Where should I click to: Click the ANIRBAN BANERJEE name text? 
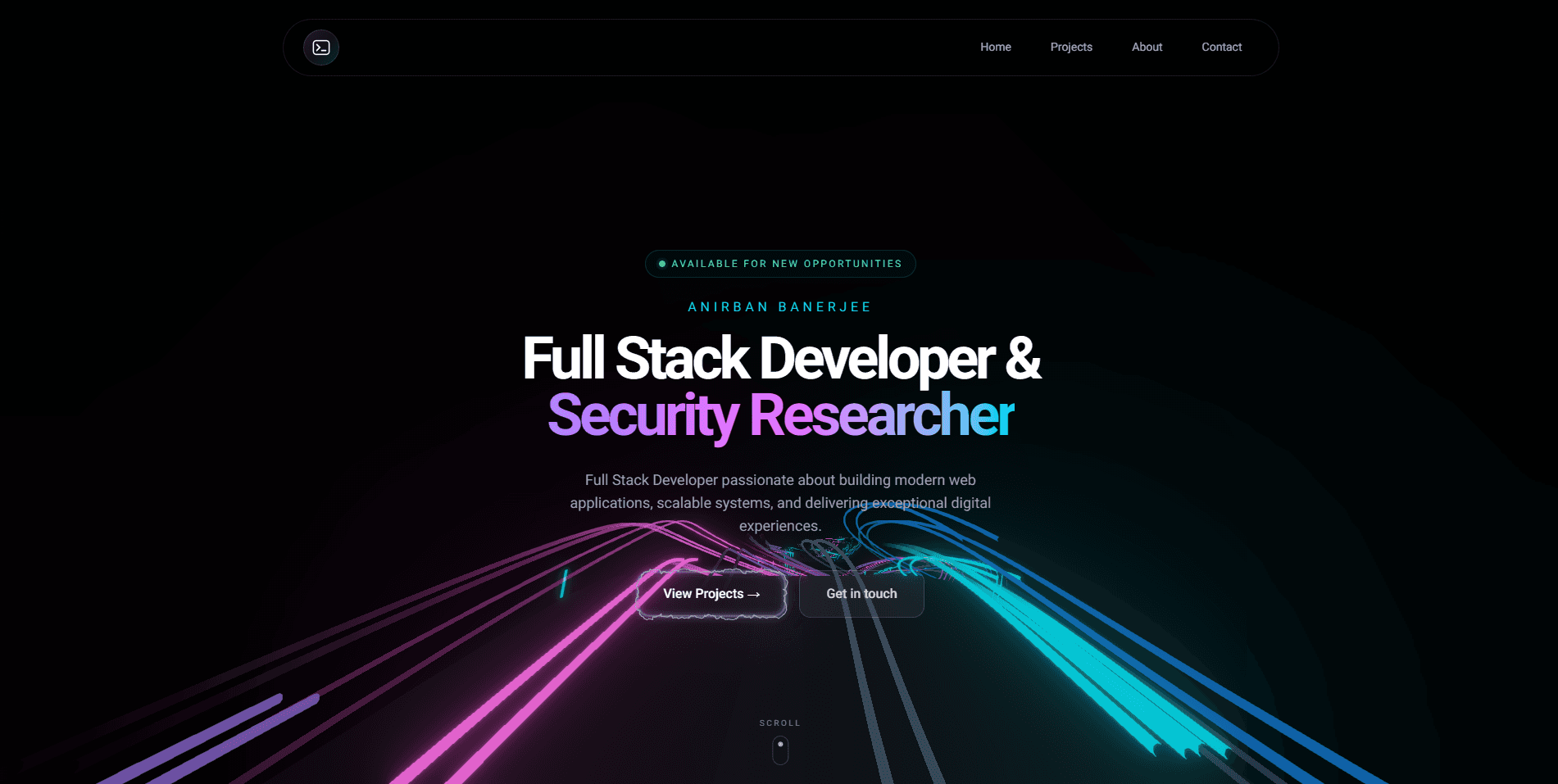[780, 306]
